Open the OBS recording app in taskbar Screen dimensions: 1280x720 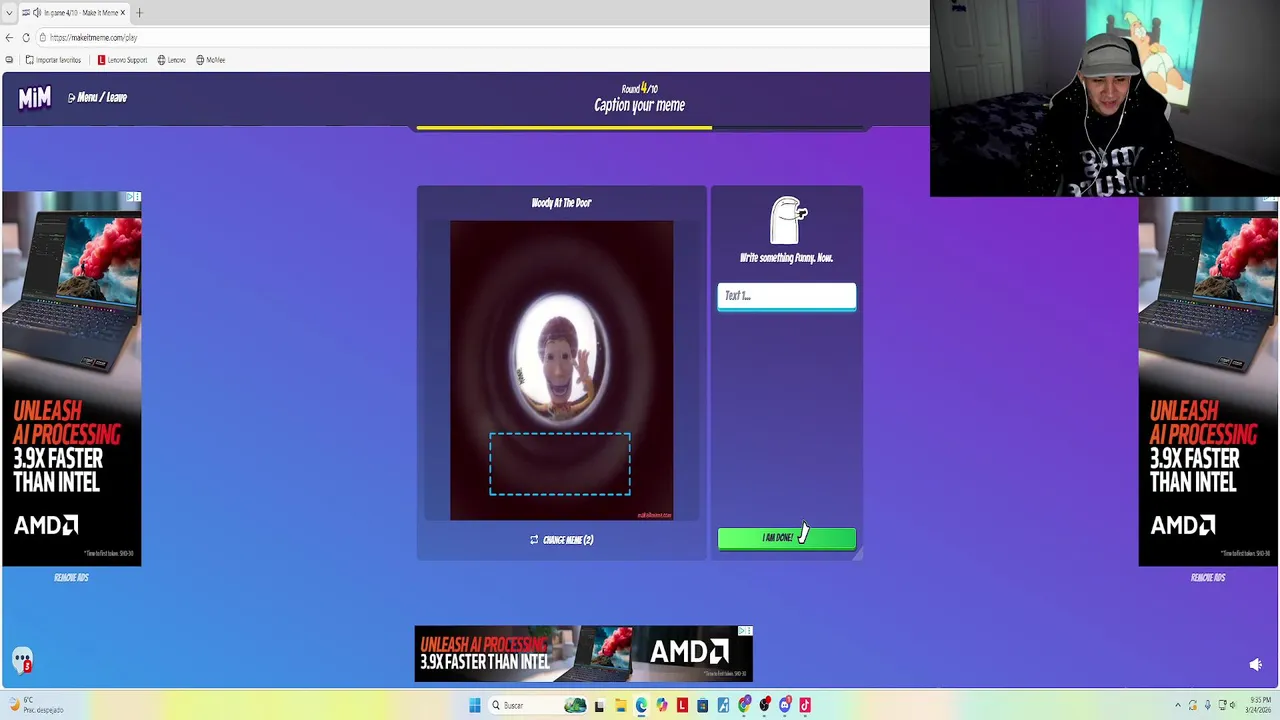tap(765, 705)
